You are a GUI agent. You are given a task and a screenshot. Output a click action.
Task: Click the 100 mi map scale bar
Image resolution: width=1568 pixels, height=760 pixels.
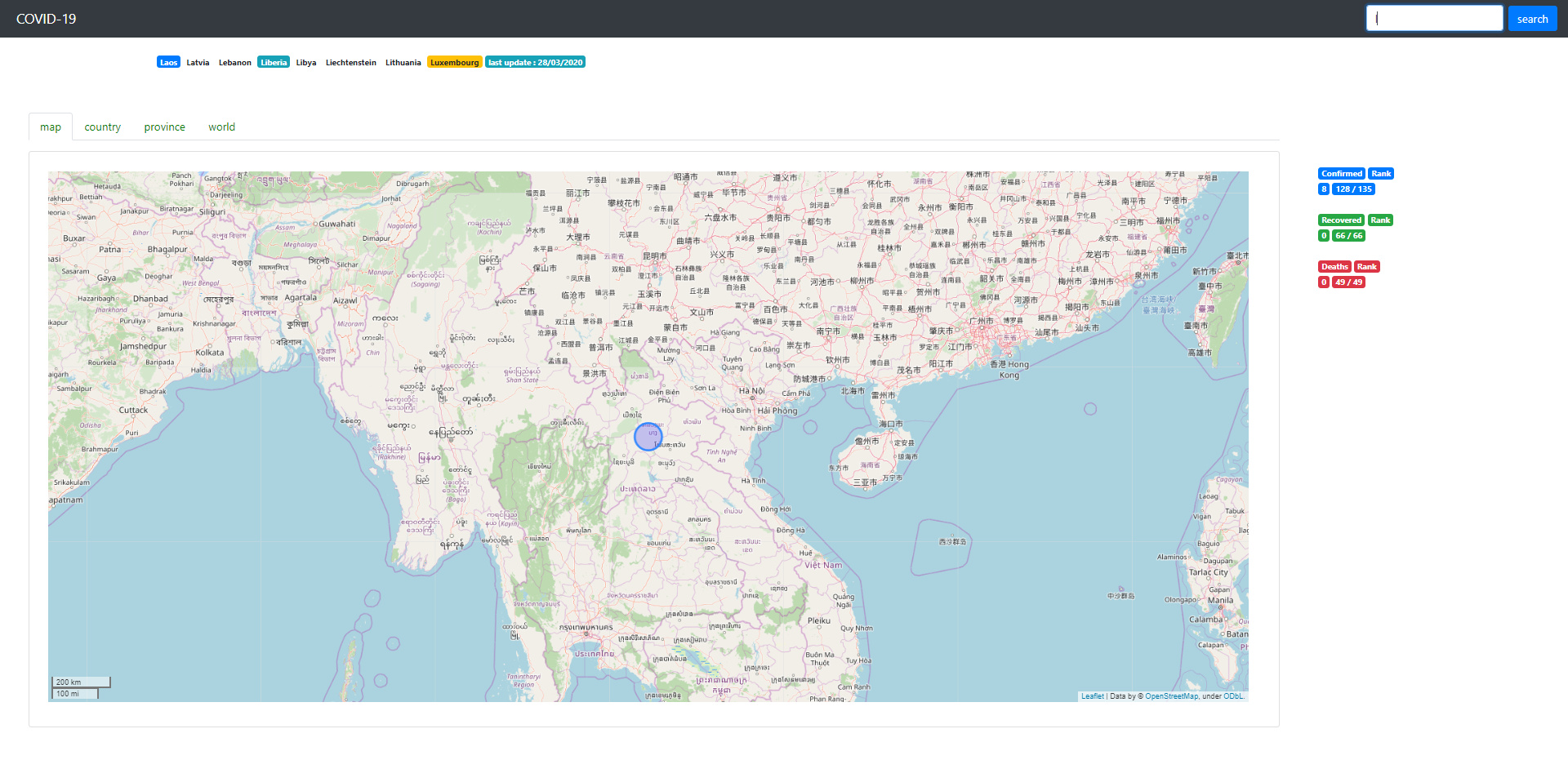click(76, 693)
